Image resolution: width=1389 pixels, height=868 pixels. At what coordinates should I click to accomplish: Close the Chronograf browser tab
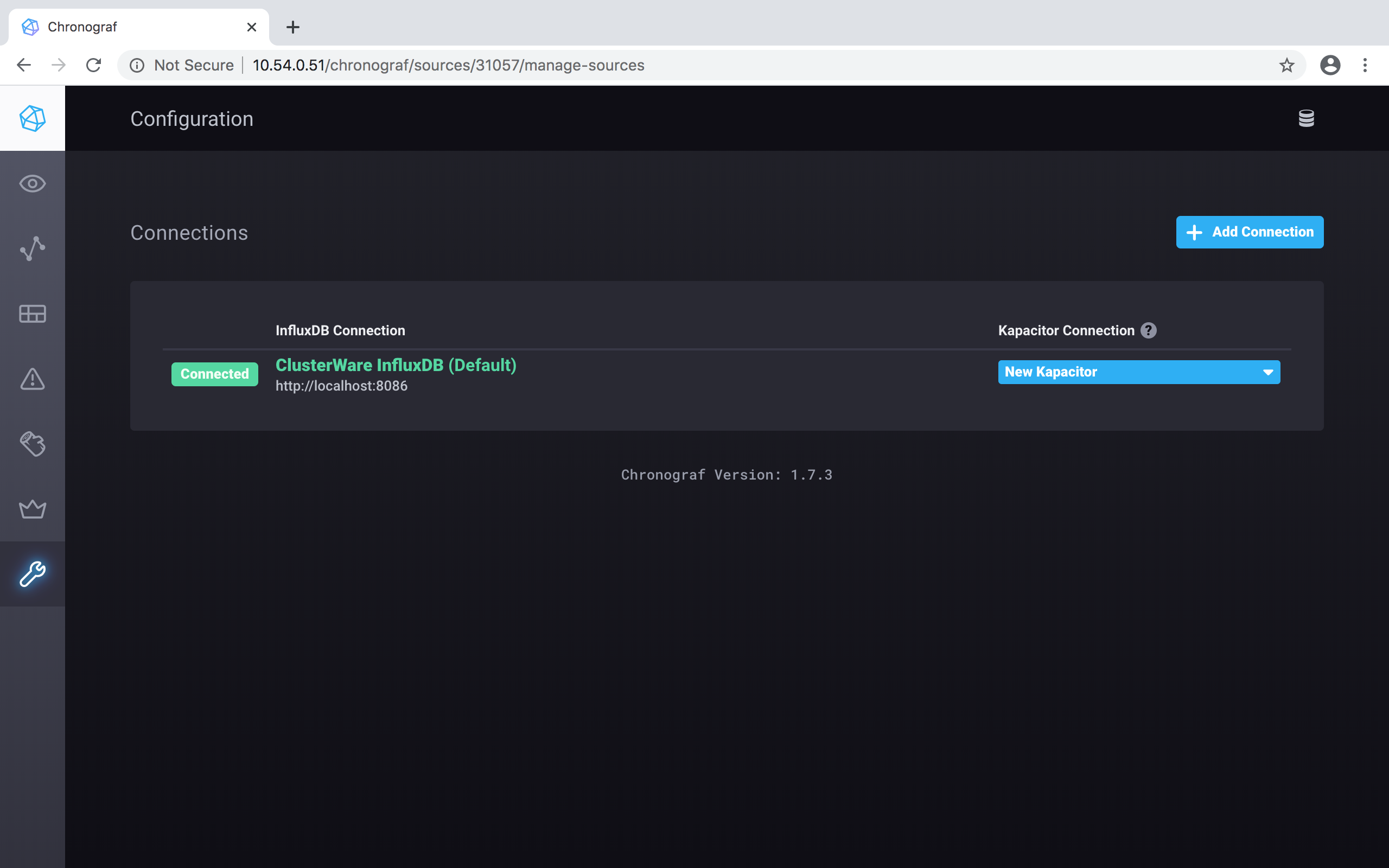point(251,27)
